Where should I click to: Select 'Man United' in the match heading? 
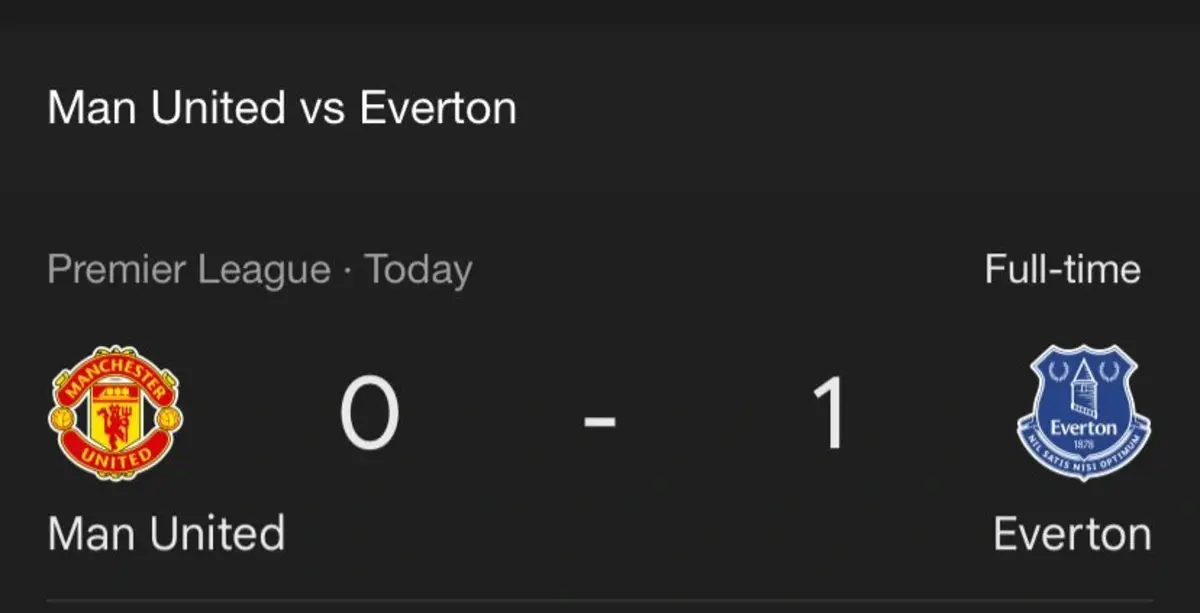[166, 107]
